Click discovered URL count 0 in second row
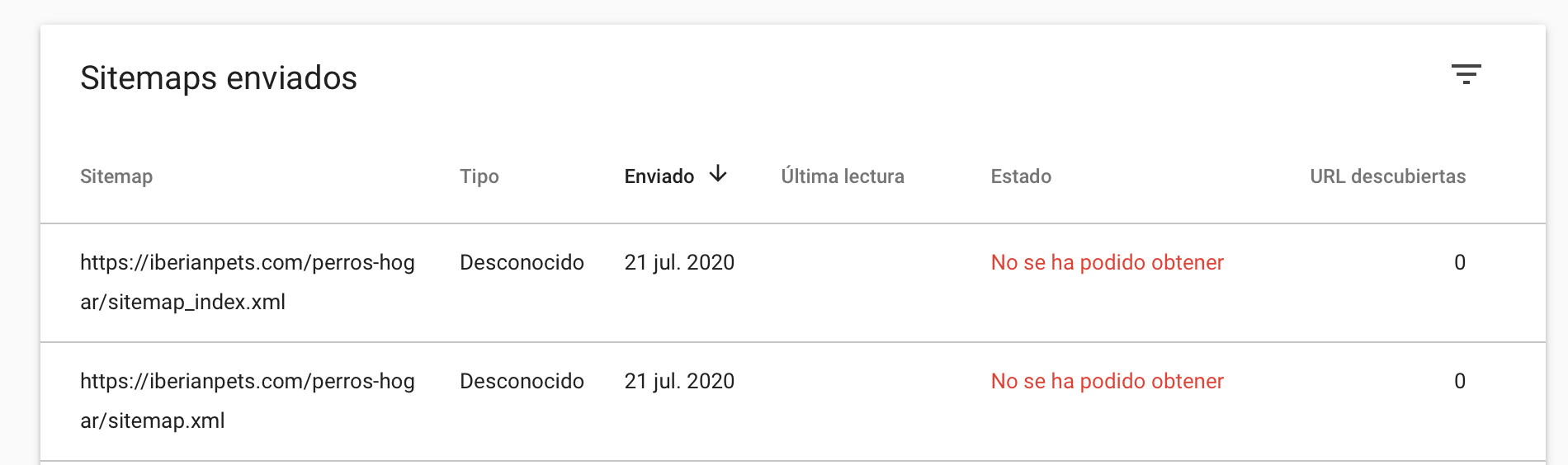Viewport: 1568px width, 465px height. (1459, 381)
